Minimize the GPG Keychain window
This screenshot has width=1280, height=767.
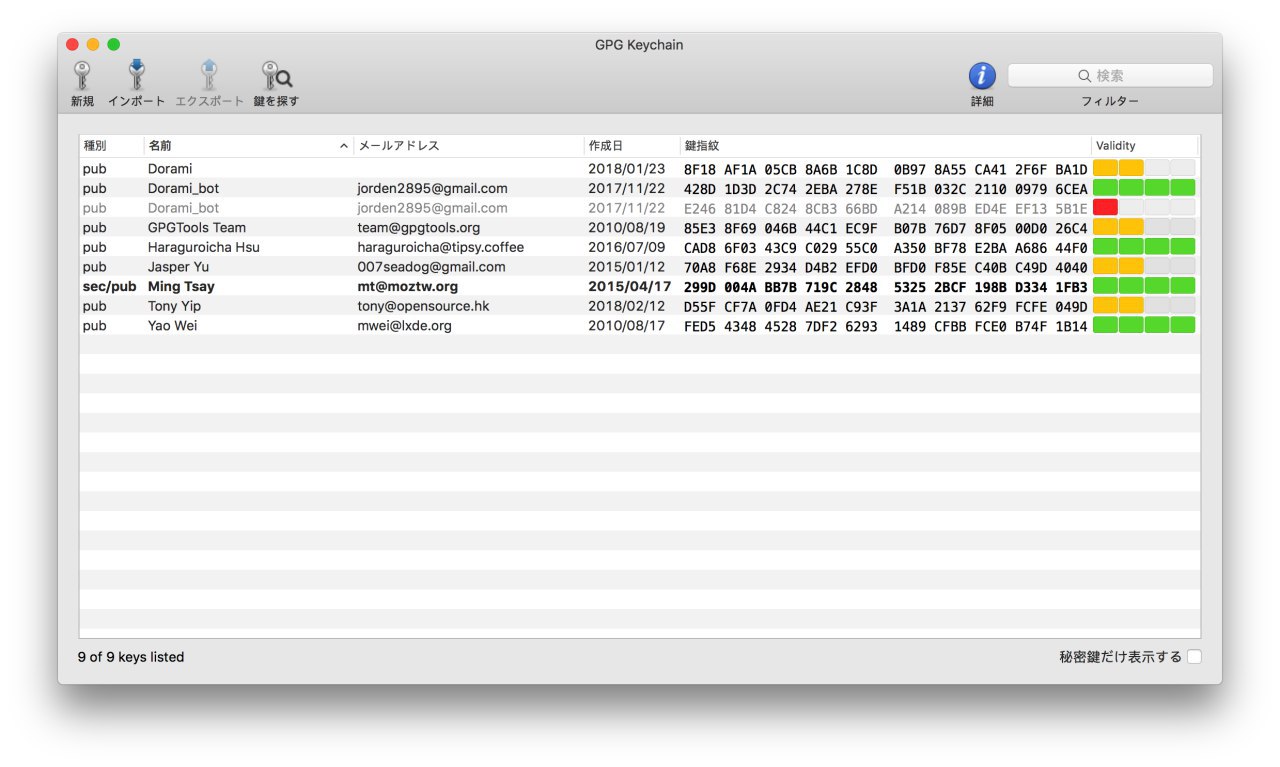point(93,44)
